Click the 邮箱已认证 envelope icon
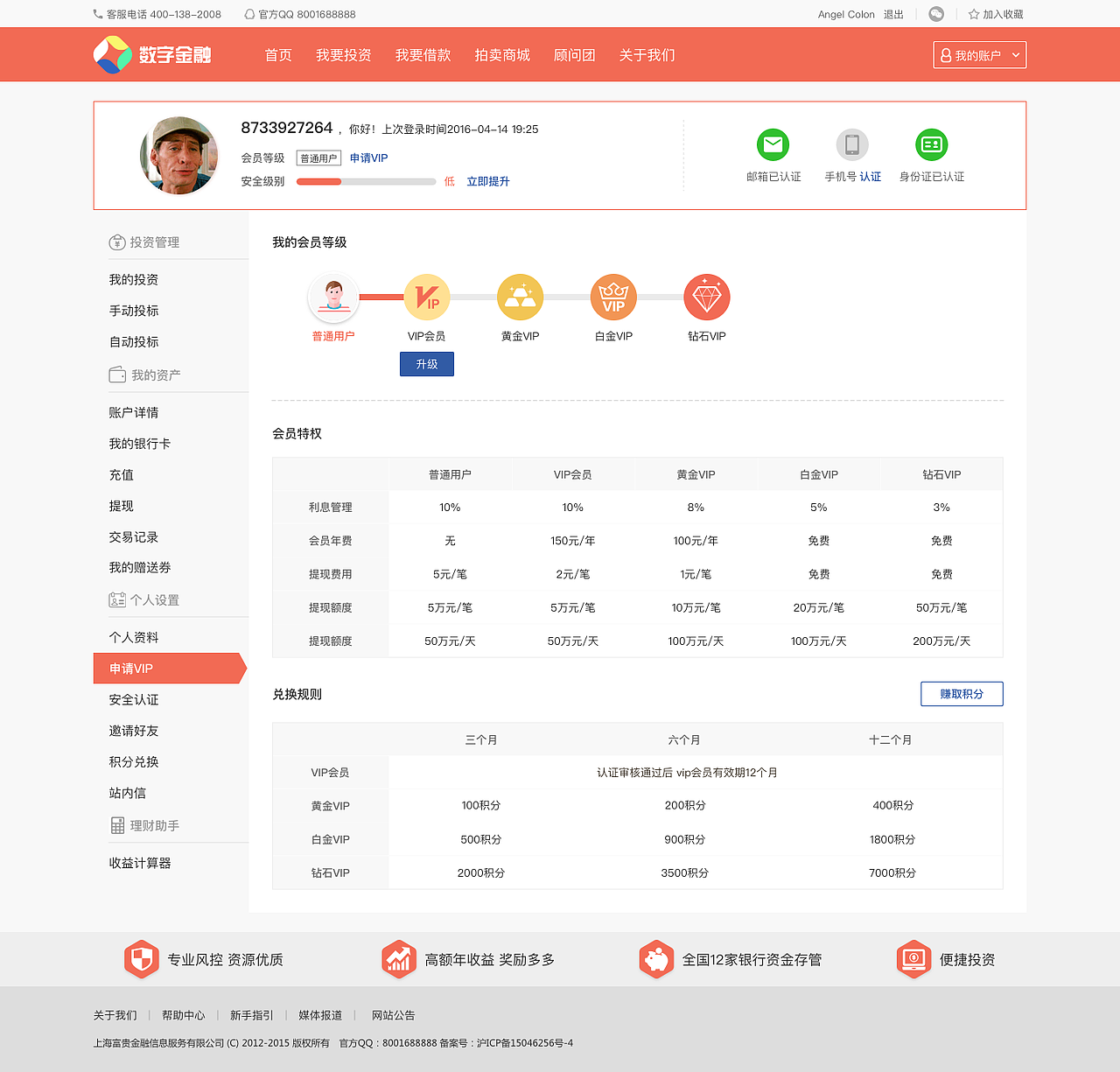The width and height of the screenshot is (1120, 1072). tap(773, 144)
